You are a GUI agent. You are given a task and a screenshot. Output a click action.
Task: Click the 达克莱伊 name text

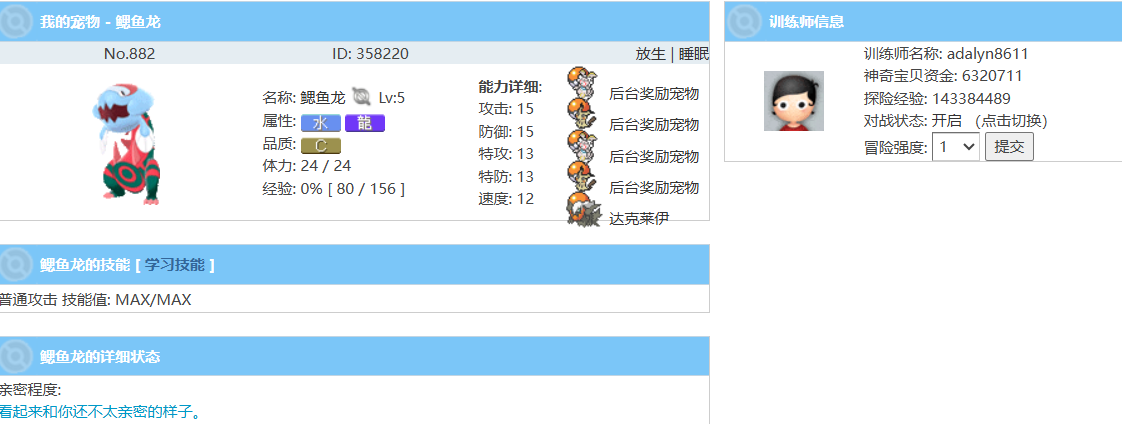tap(639, 218)
